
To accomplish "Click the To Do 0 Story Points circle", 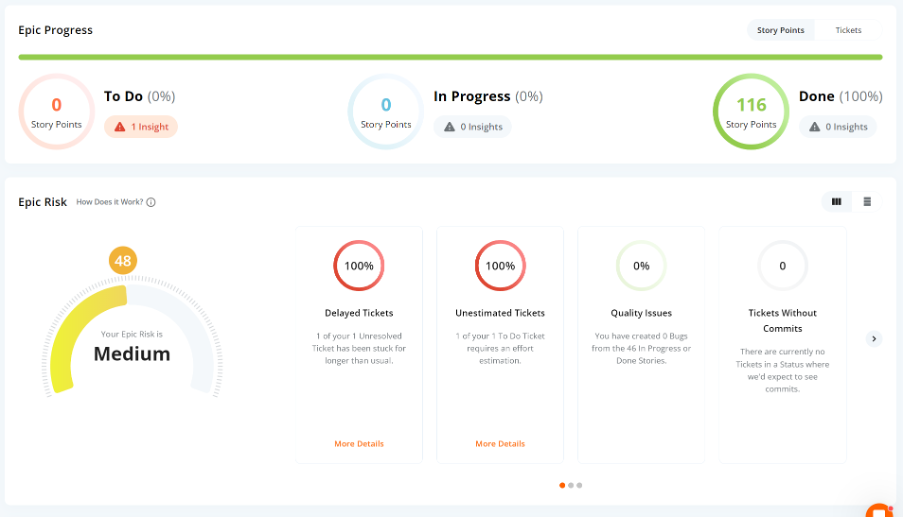I will point(56,112).
